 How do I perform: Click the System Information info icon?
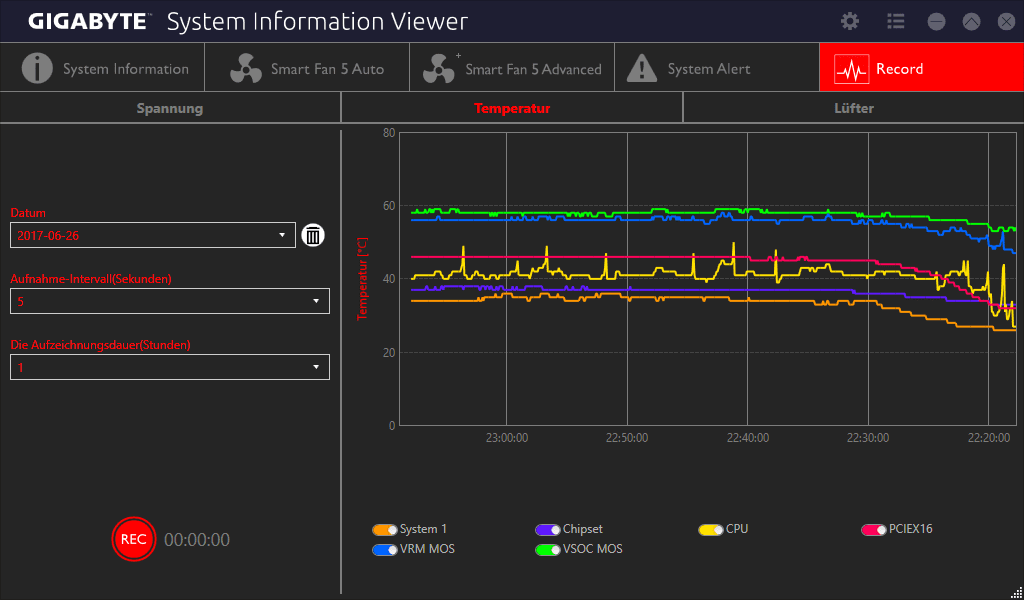pos(37,68)
